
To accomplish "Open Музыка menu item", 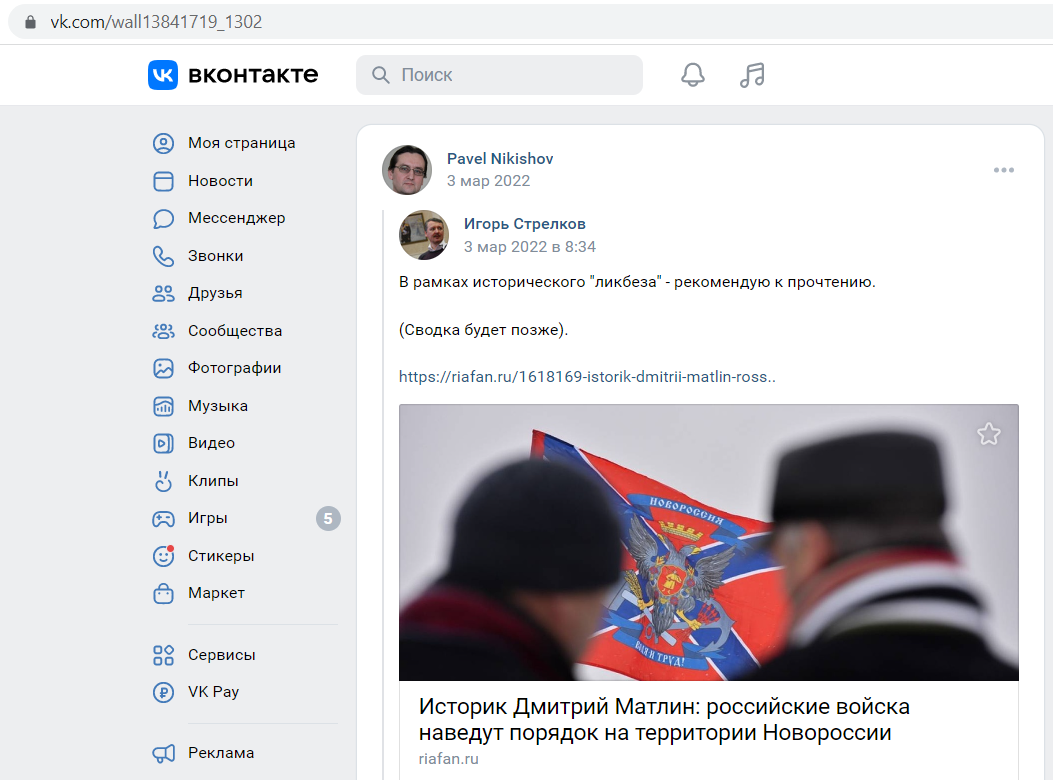I will coord(218,406).
